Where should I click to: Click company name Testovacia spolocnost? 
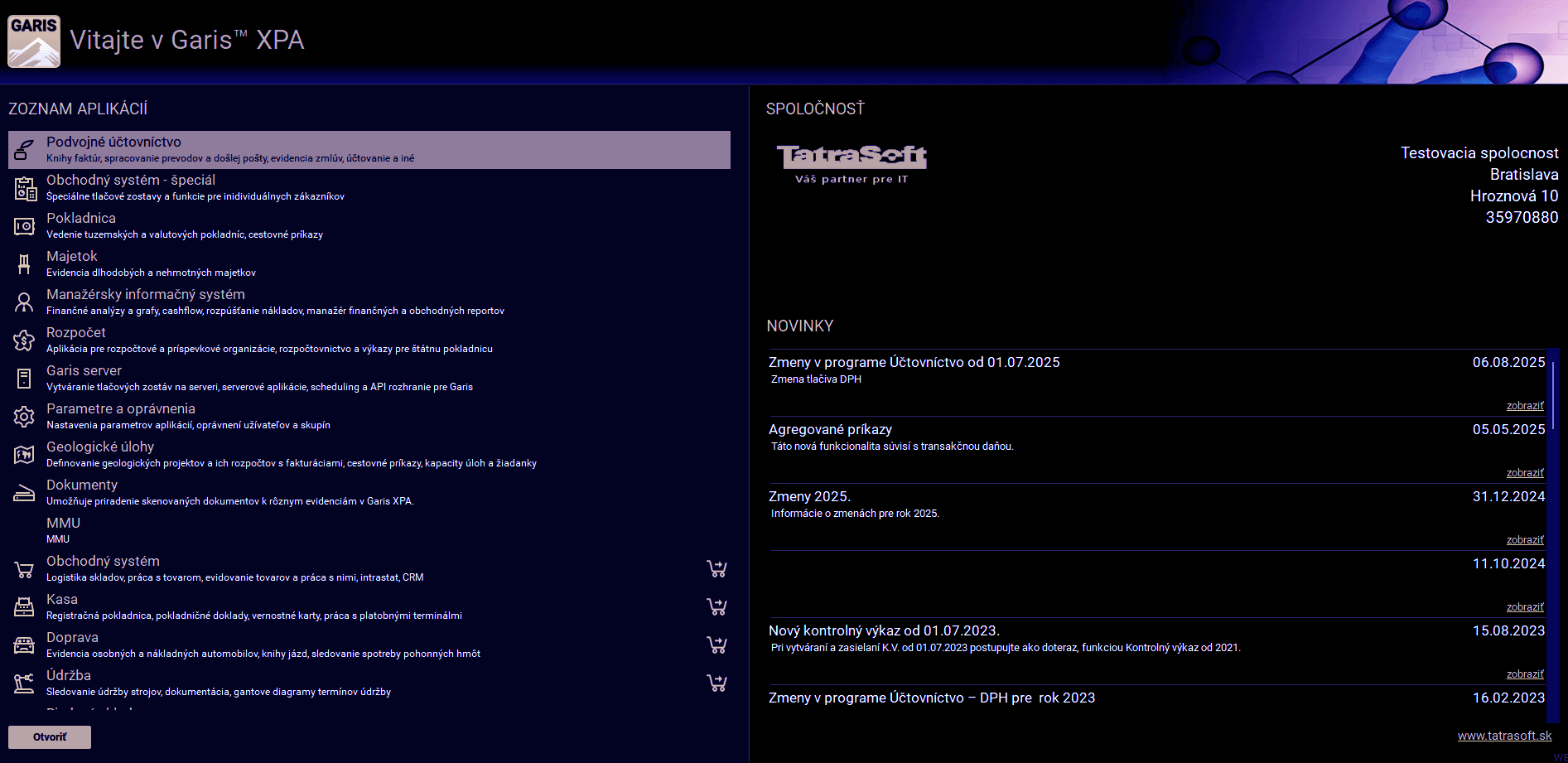coord(1479,153)
